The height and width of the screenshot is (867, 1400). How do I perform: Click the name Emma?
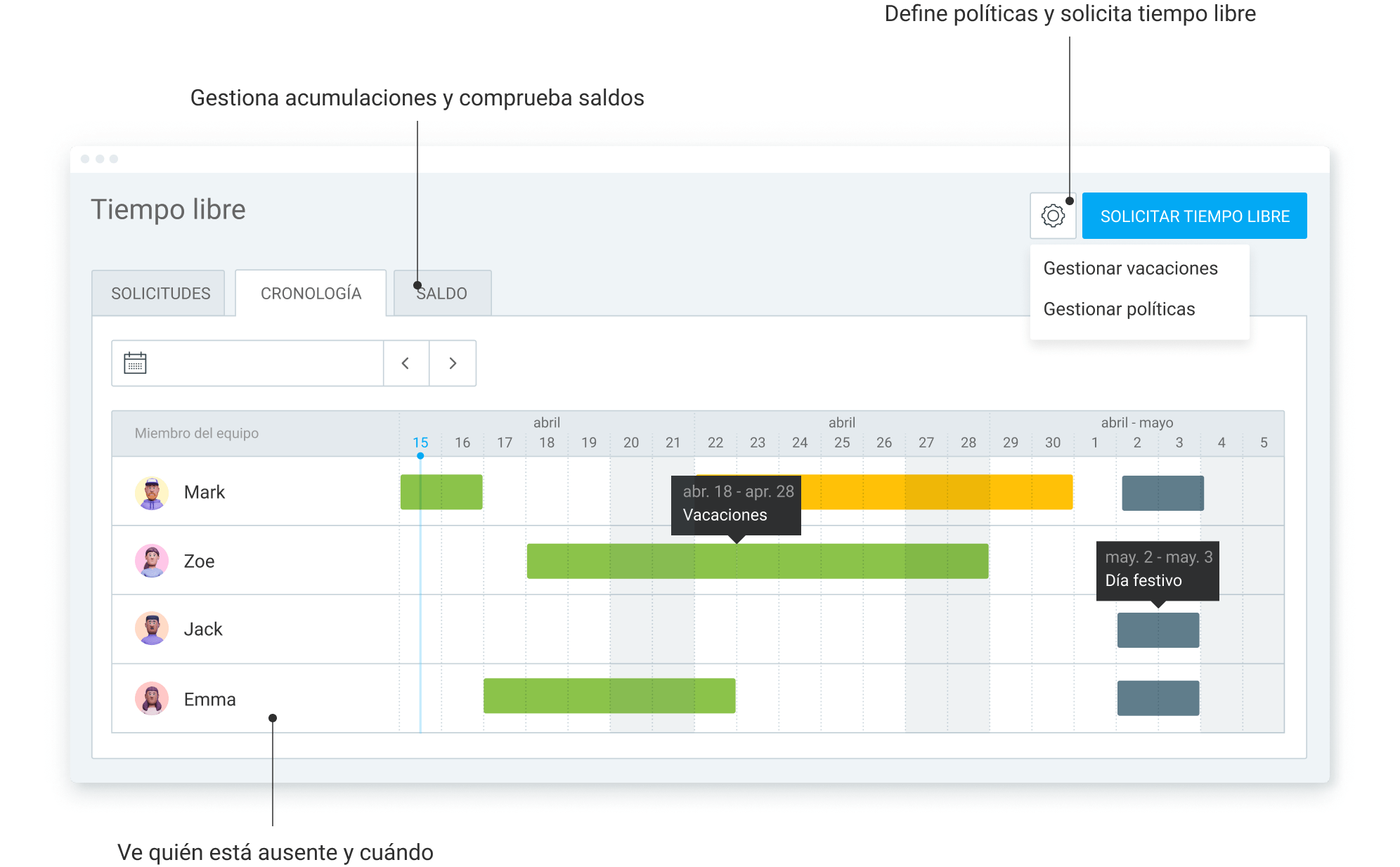click(x=209, y=700)
